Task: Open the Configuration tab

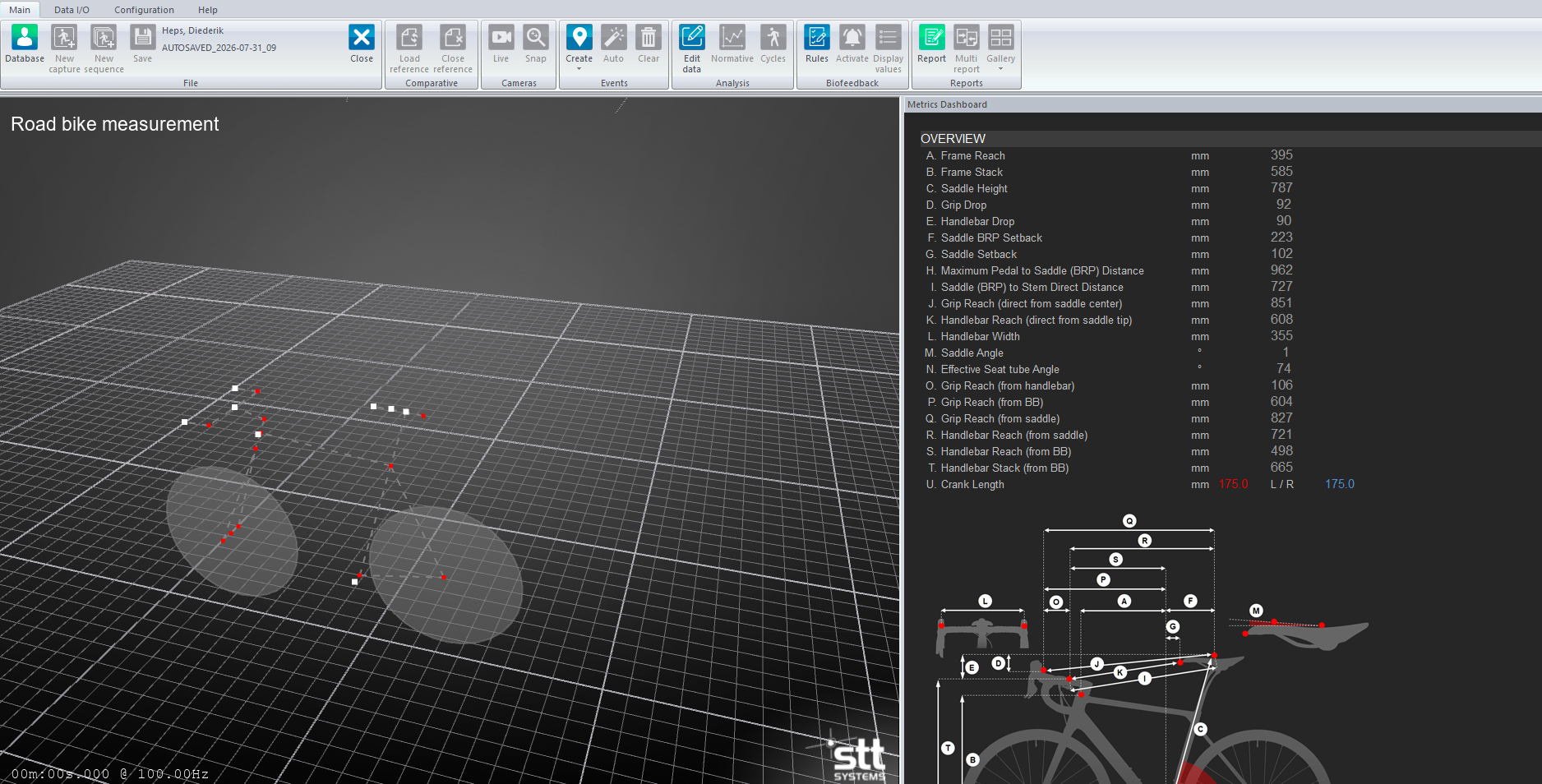Action: coord(144,10)
